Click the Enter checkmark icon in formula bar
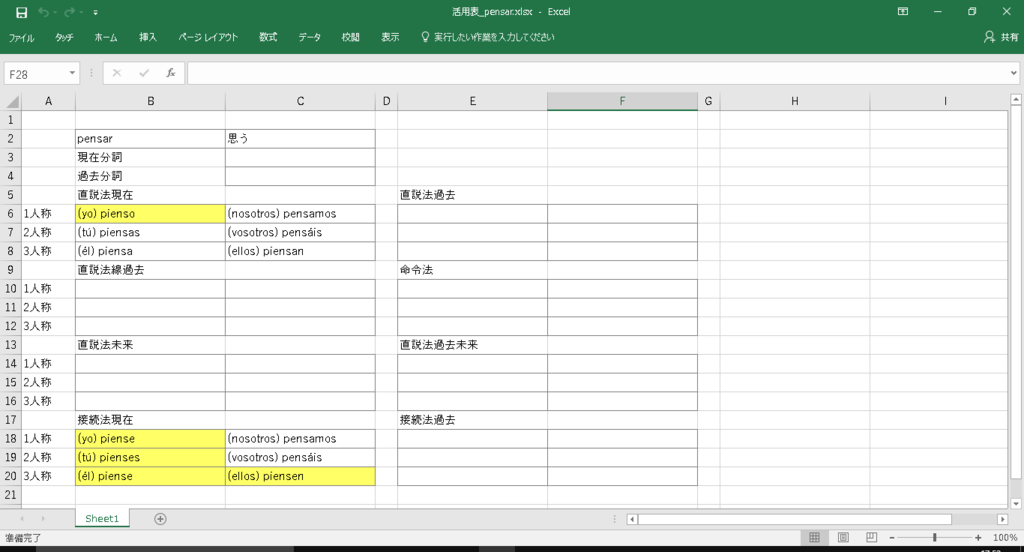The height and width of the screenshot is (552, 1024). coord(144,73)
